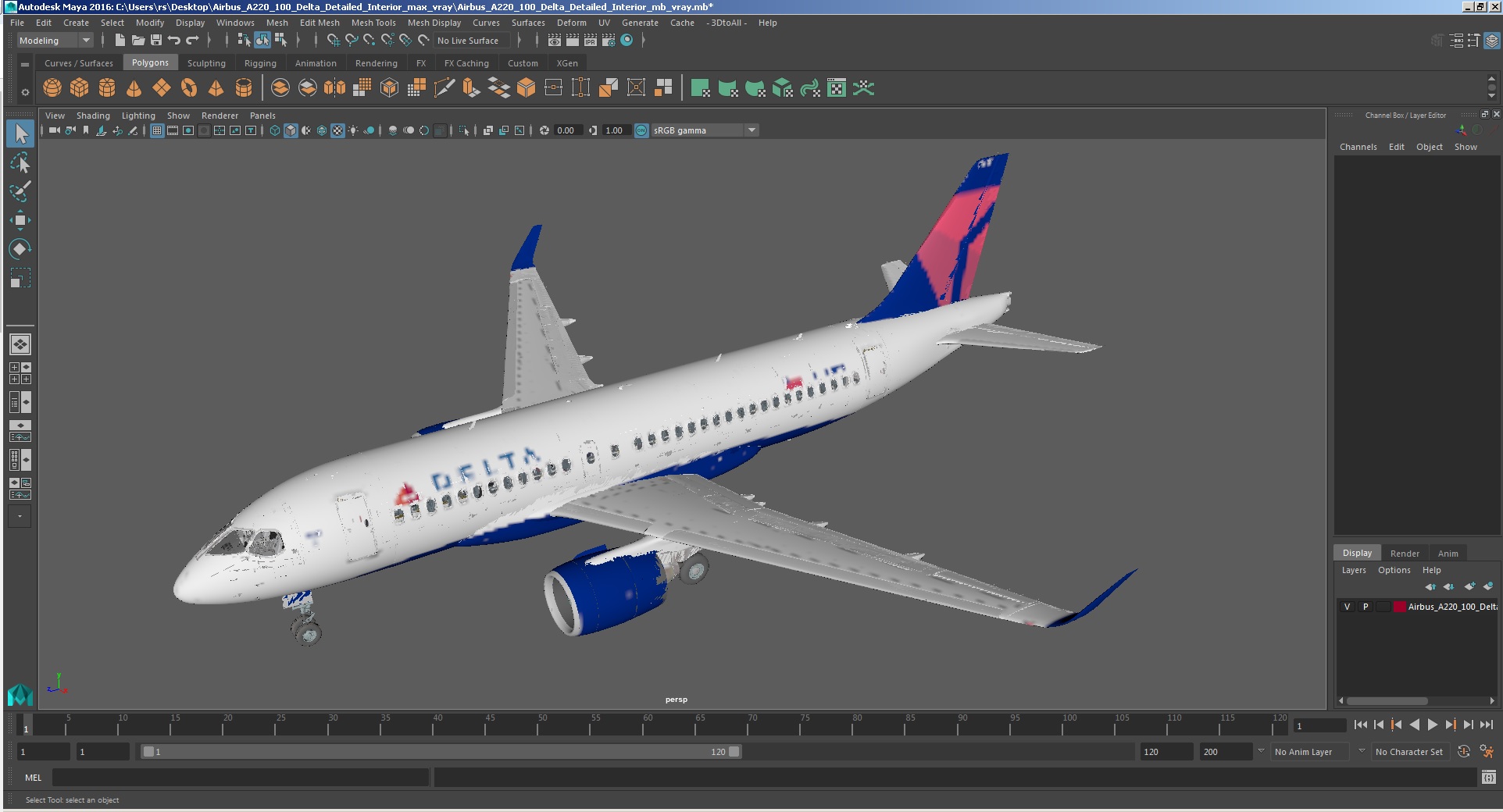Viewport: 1503px width, 812px height.
Task: Activate the Move tool in the toolbox
Action: point(20,220)
